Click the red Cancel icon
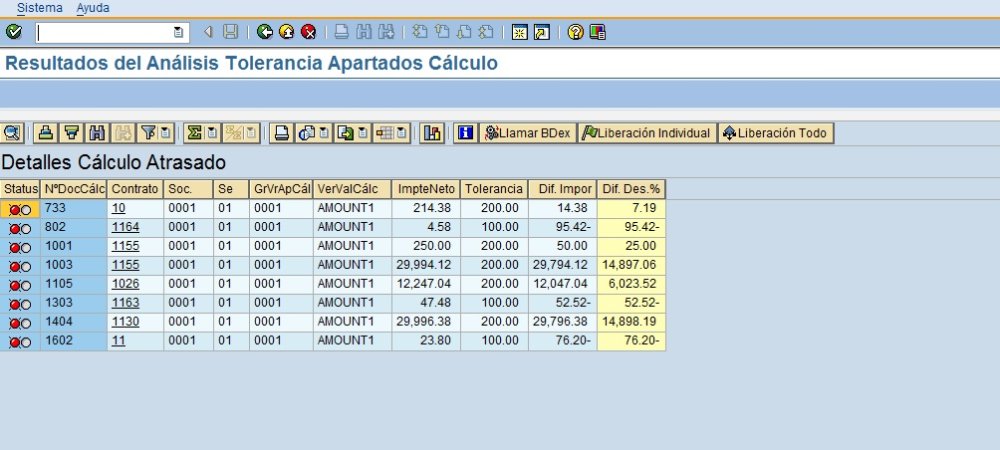The image size is (1000, 450). [x=309, y=32]
